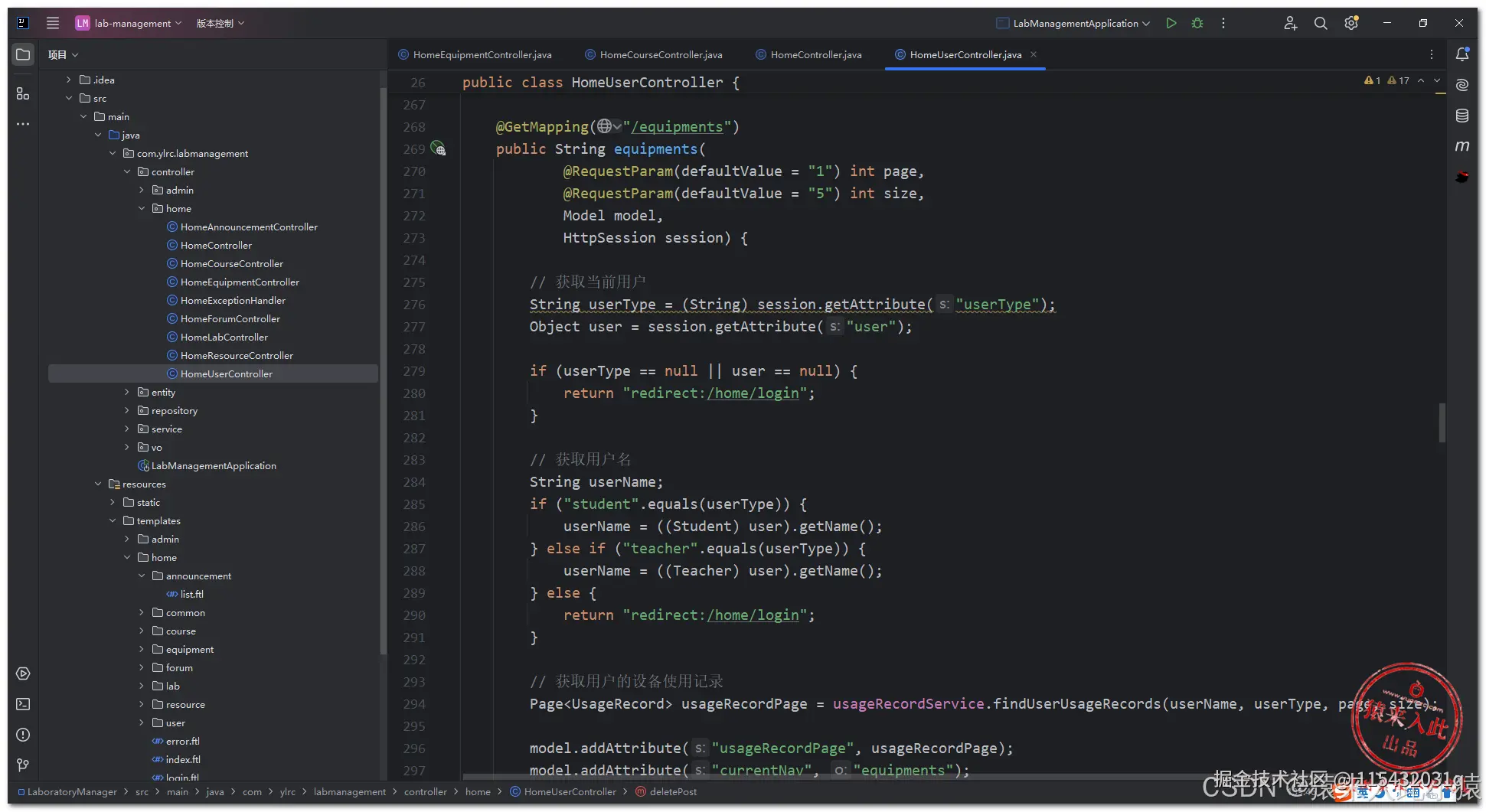Open the 版本控制 version control dropdown
This screenshot has height=812, width=1486.
[x=220, y=23]
